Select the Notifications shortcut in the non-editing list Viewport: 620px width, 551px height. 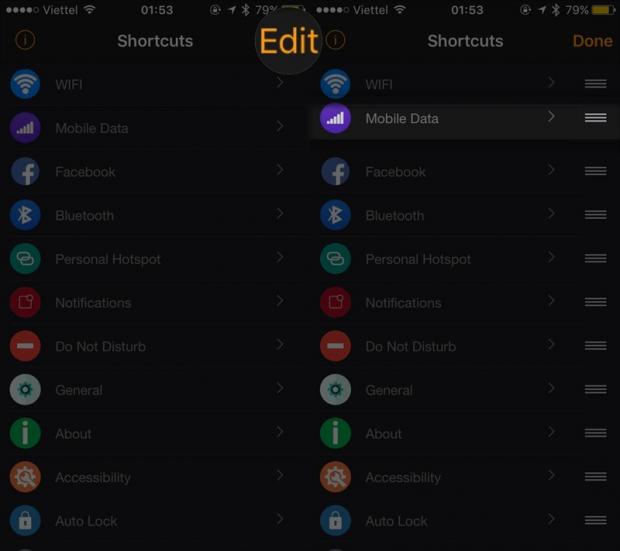(152, 303)
